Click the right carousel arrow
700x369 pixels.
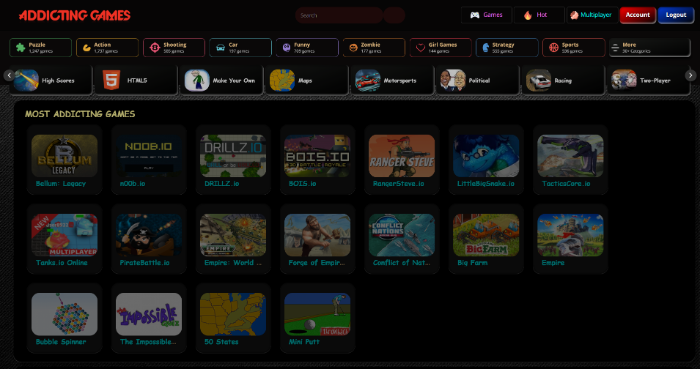pyautogui.click(x=690, y=75)
